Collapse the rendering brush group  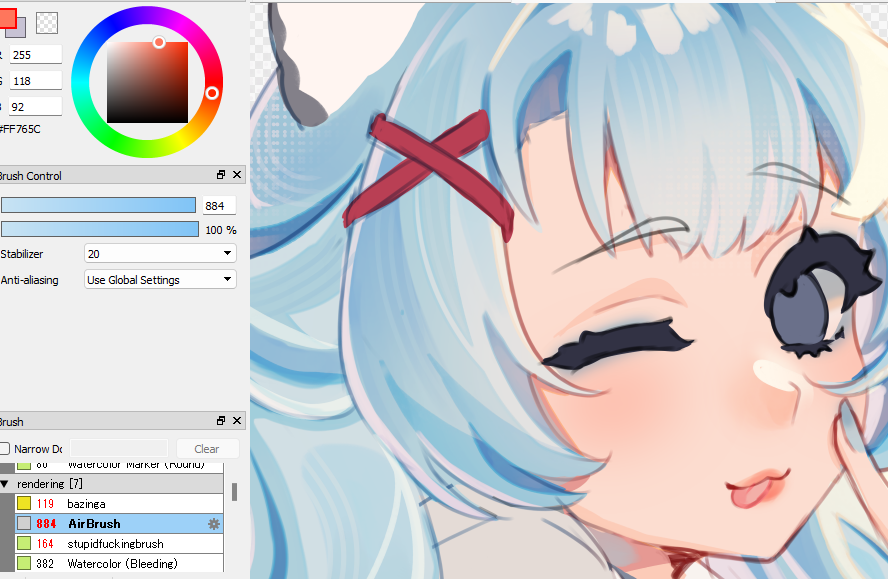click(5, 484)
